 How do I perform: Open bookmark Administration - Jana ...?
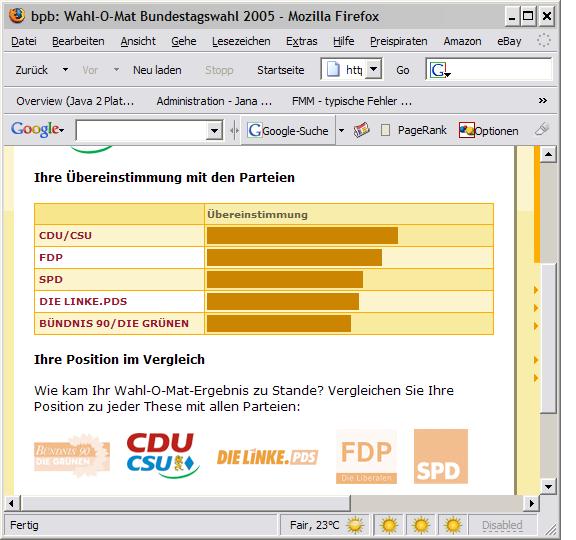click(x=214, y=101)
